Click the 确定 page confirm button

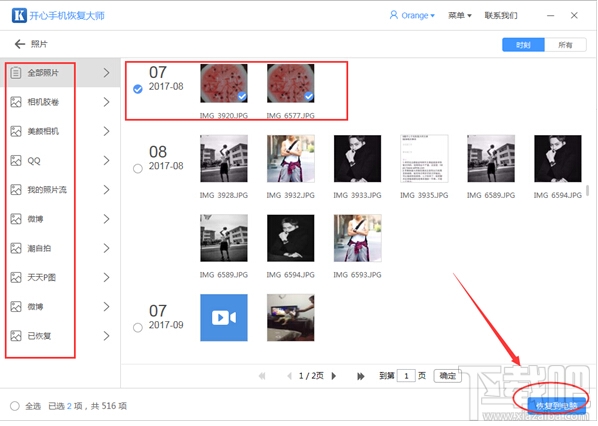click(x=447, y=376)
